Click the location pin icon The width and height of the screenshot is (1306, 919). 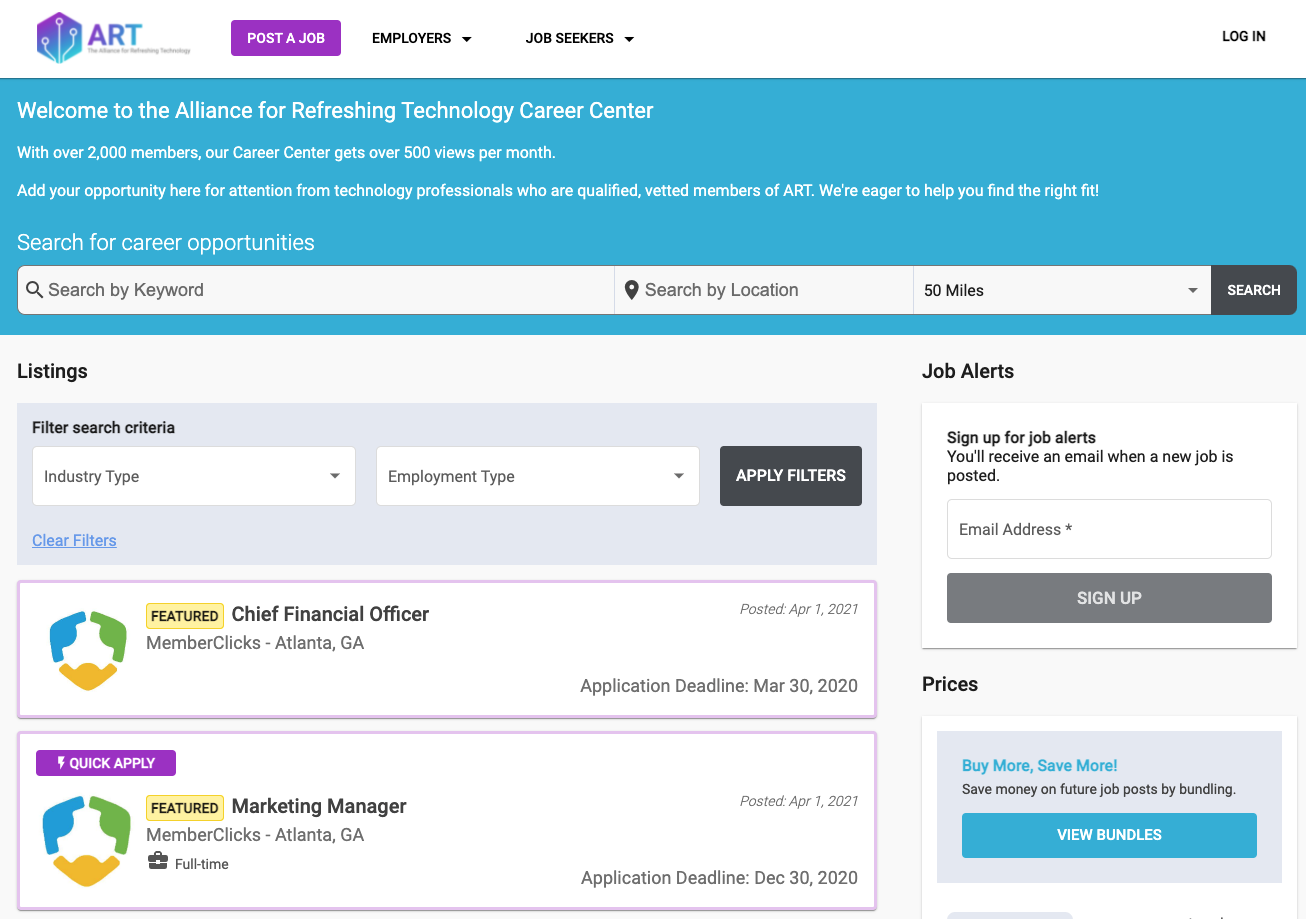click(631, 290)
